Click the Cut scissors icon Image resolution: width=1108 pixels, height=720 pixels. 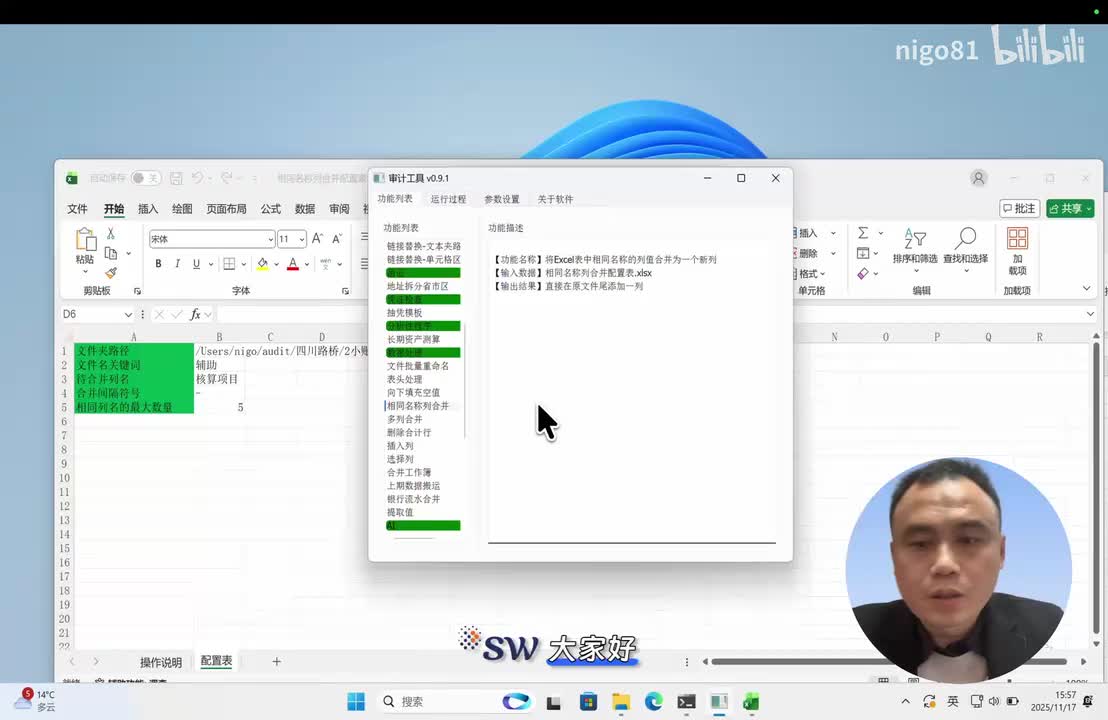(x=111, y=233)
